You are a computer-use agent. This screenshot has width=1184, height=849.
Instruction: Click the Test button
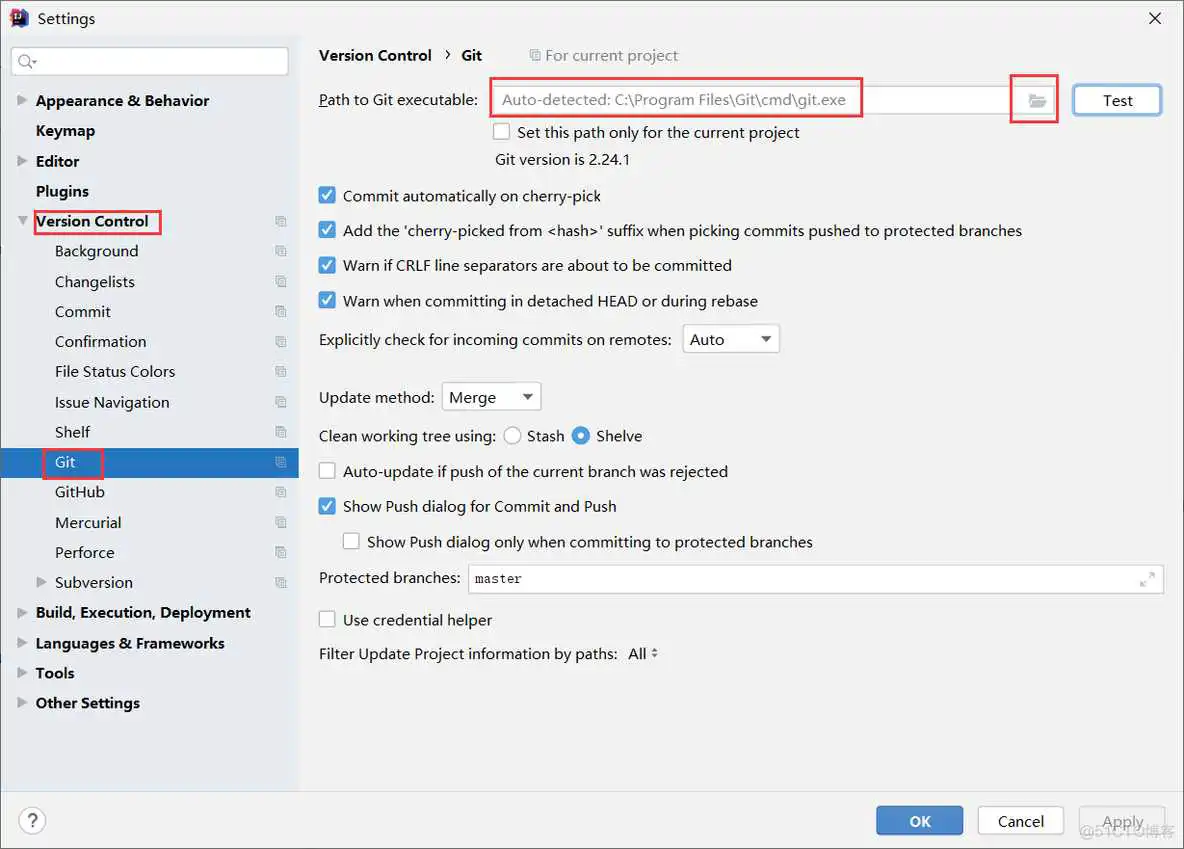point(1117,100)
